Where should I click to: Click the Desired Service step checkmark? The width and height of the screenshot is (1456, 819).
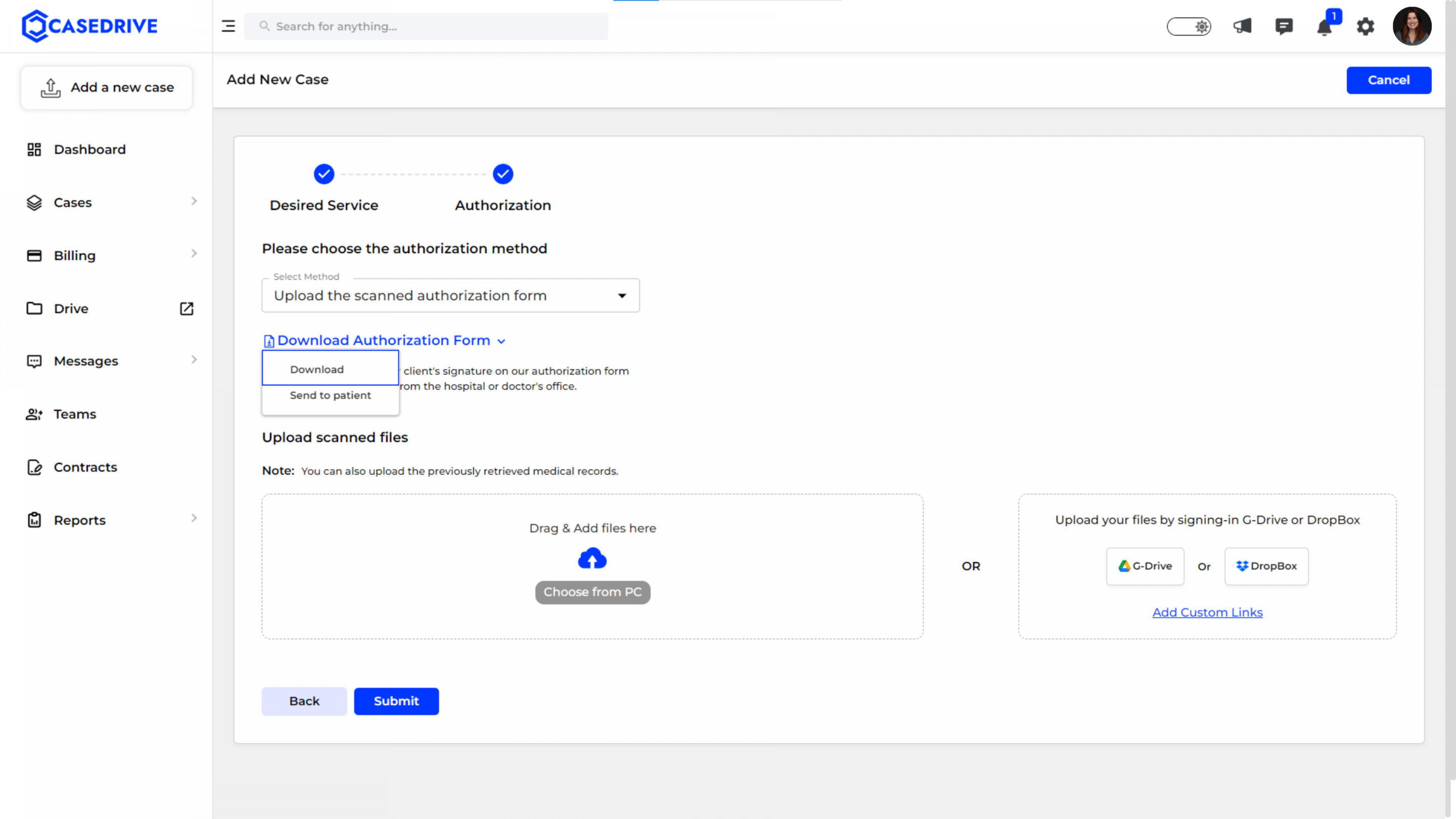[324, 174]
